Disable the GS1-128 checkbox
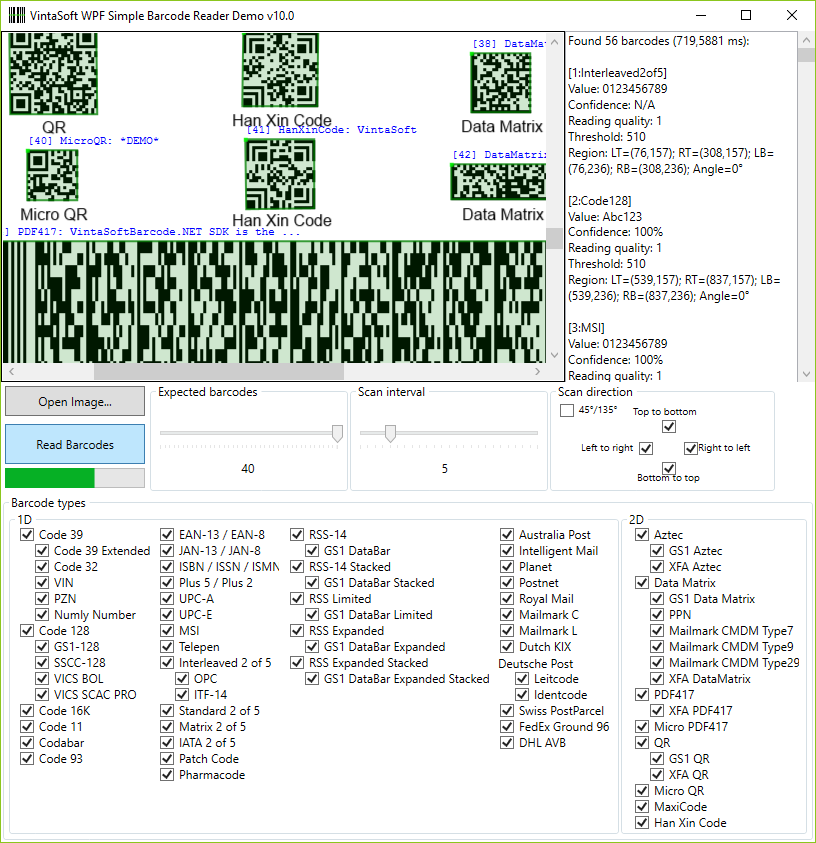Viewport: 816px width, 843px height. click(x=42, y=646)
